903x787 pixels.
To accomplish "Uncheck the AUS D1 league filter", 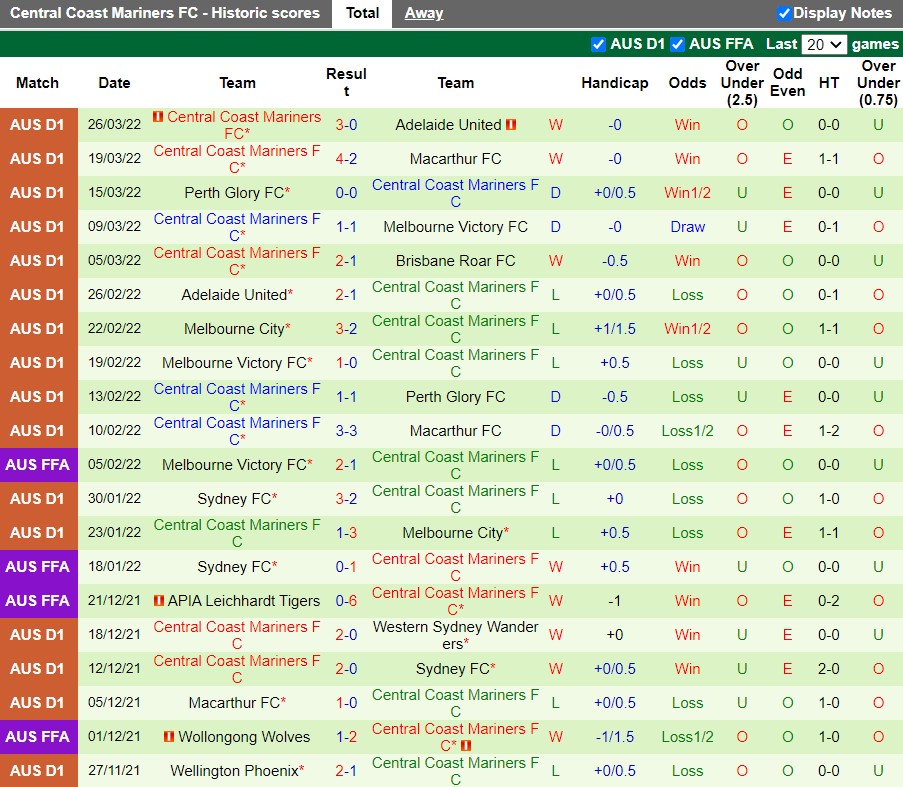I will pos(598,44).
